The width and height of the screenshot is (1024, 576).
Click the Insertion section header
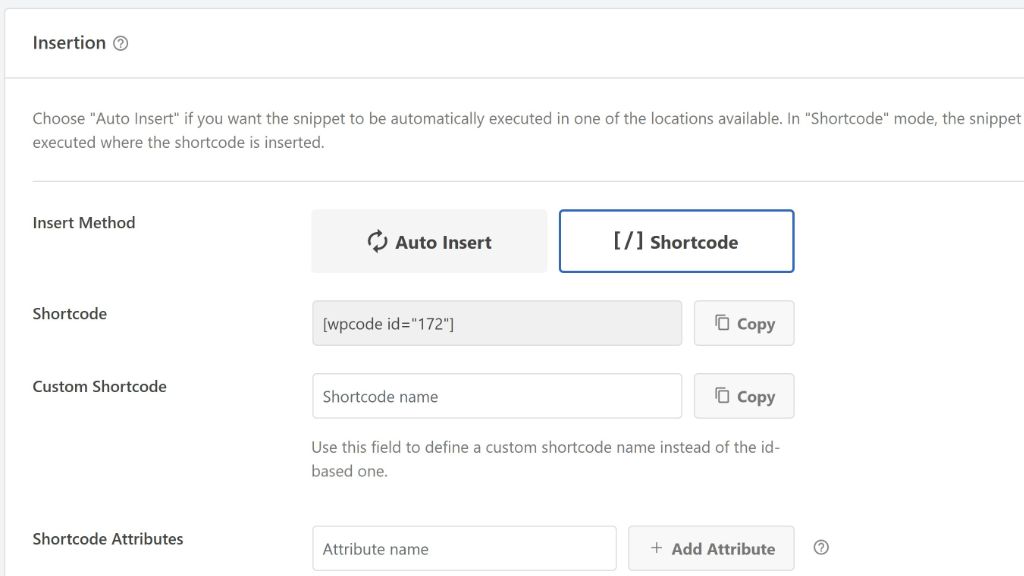pos(69,42)
